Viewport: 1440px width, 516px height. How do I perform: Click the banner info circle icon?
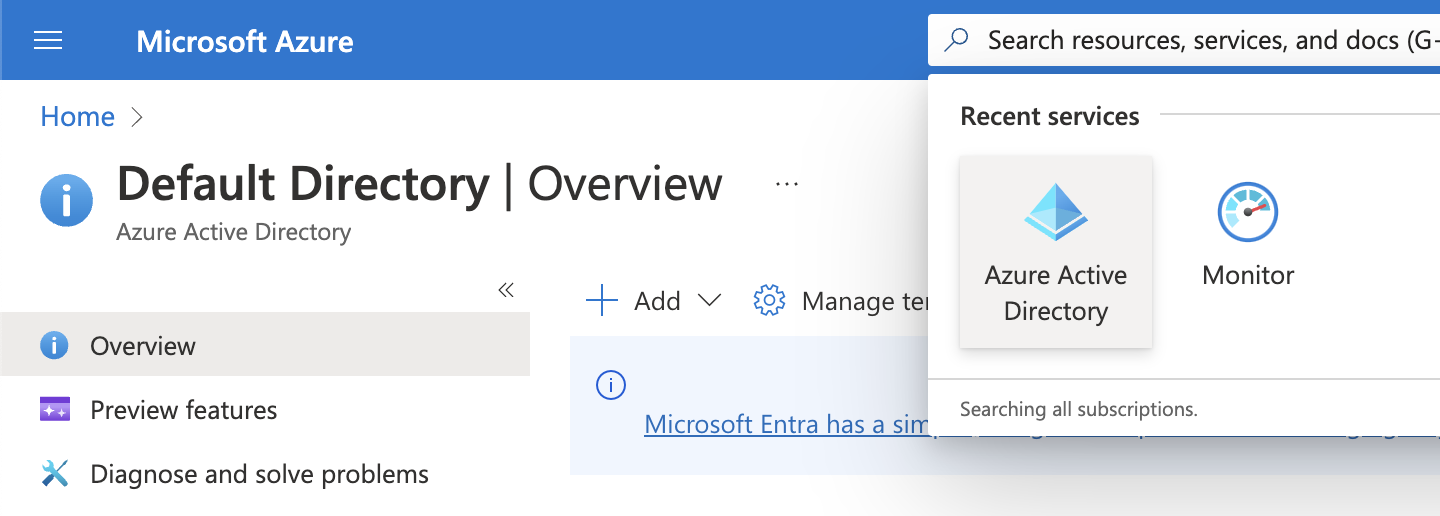(x=610, y=385)
